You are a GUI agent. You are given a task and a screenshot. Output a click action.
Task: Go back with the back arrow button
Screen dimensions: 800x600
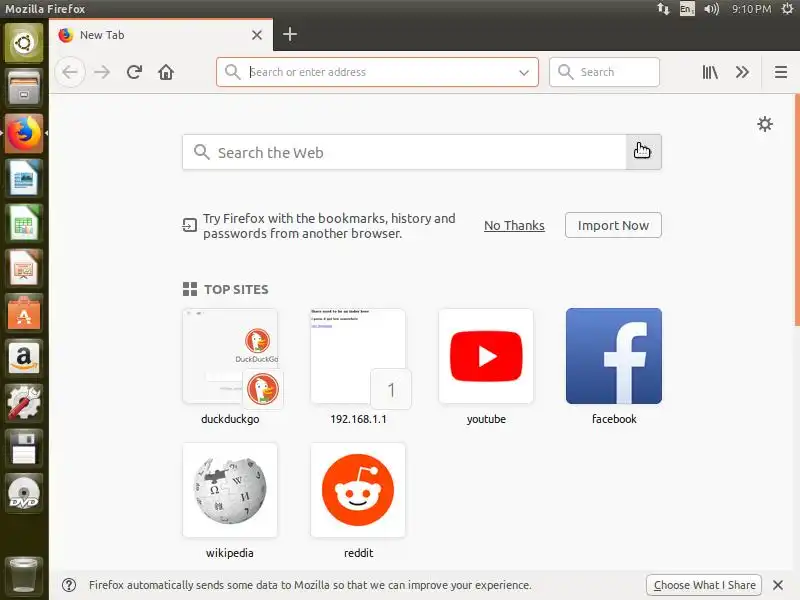click(x=70, y=72)
